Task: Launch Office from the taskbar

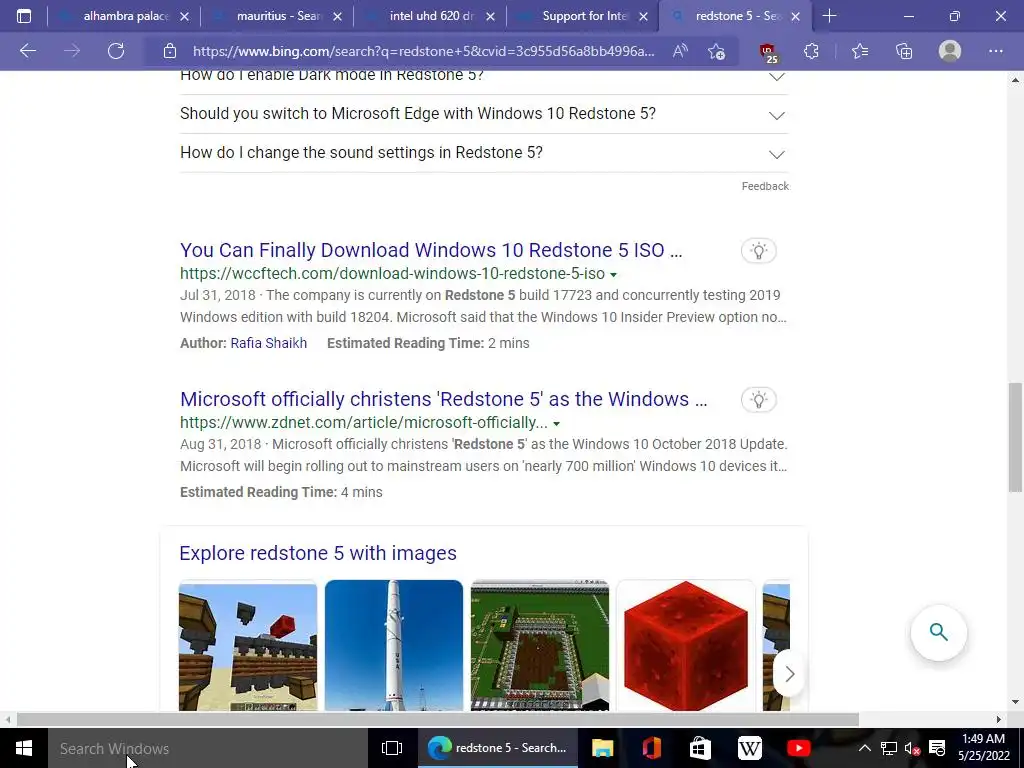Action: (x=652, y=748)
